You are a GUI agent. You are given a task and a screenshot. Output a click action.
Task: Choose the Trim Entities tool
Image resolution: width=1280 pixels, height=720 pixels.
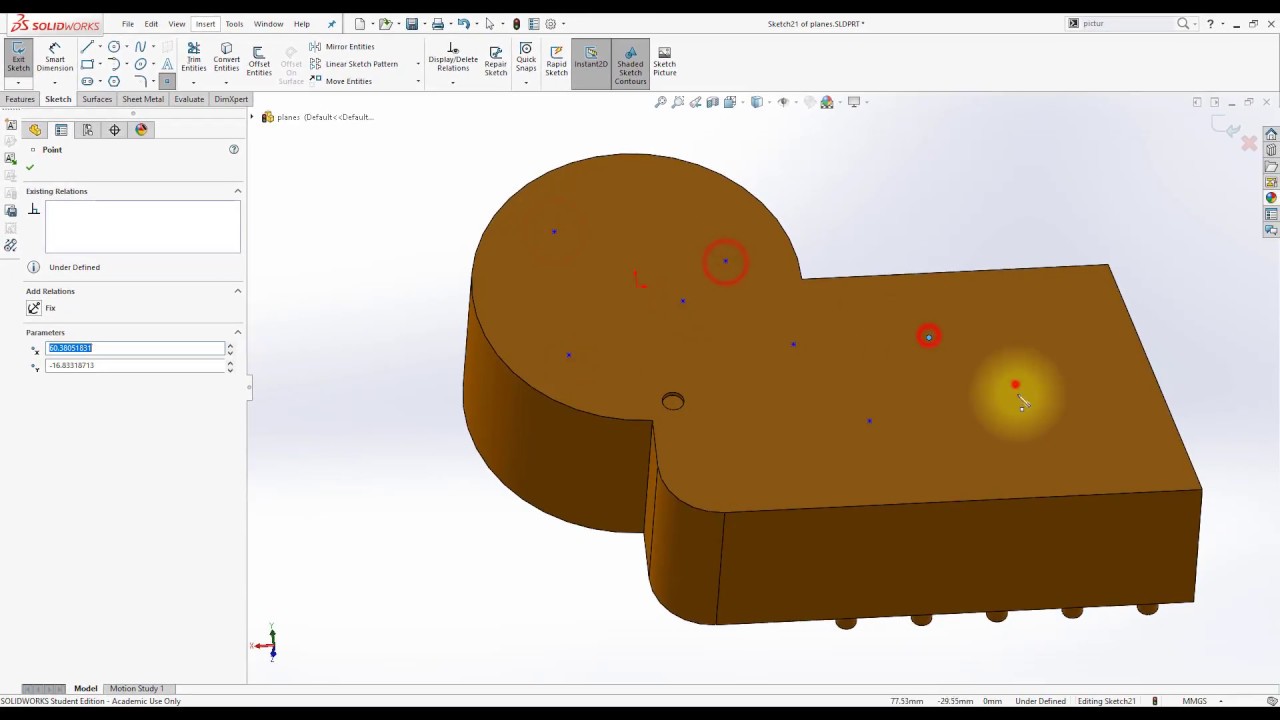(194, 58)
